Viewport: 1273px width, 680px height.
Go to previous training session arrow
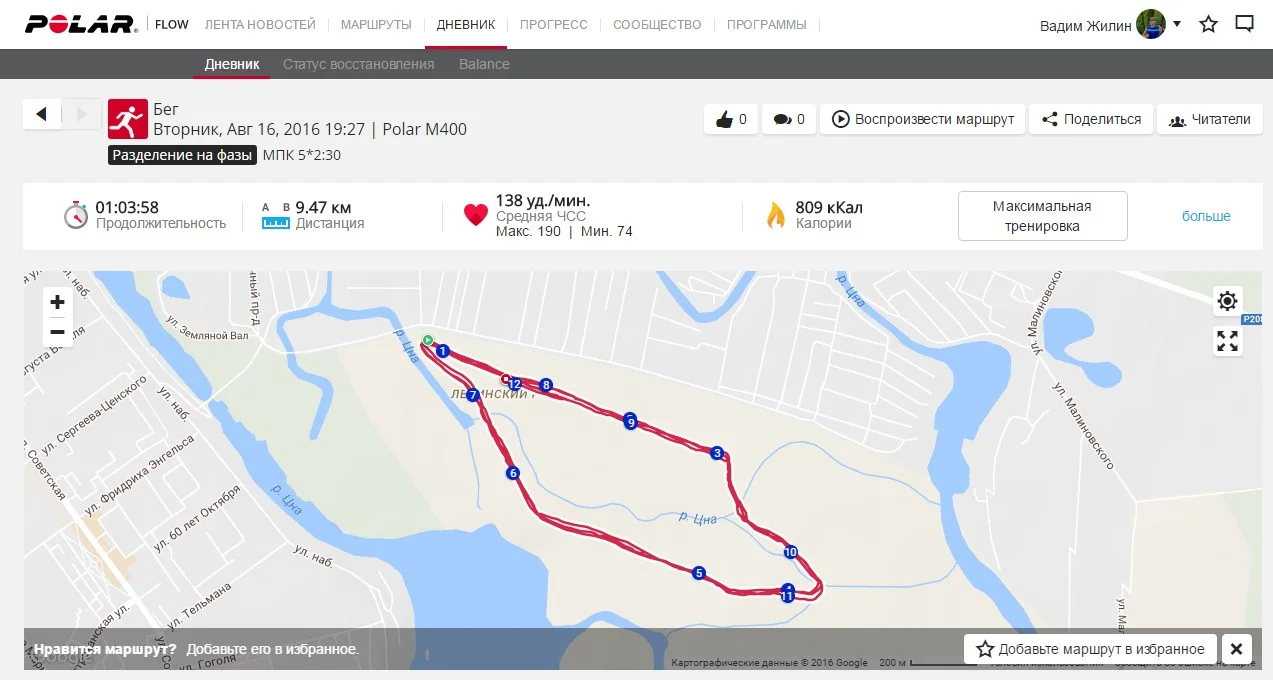coord(42,114)
